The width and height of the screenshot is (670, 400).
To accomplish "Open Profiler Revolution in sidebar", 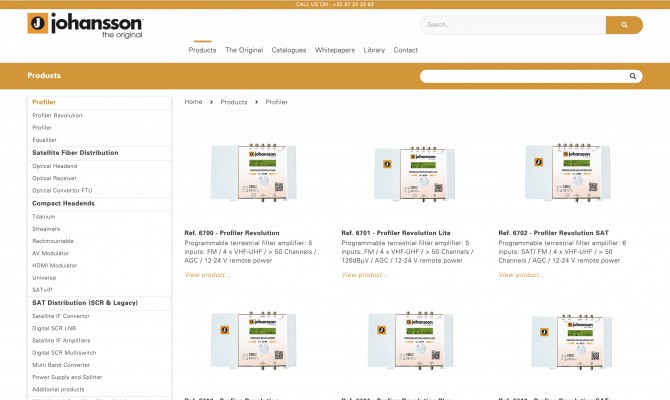I will (x=57, y=115).
